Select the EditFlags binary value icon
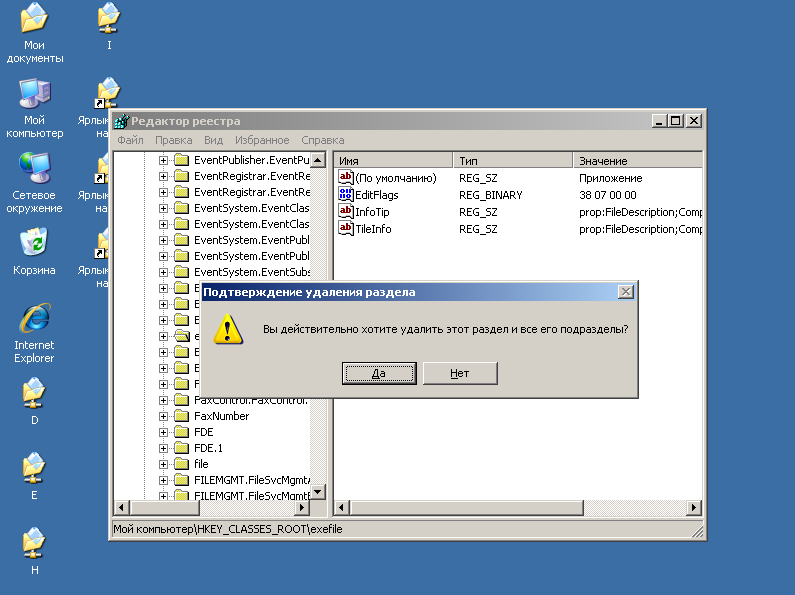 [346, 195]
